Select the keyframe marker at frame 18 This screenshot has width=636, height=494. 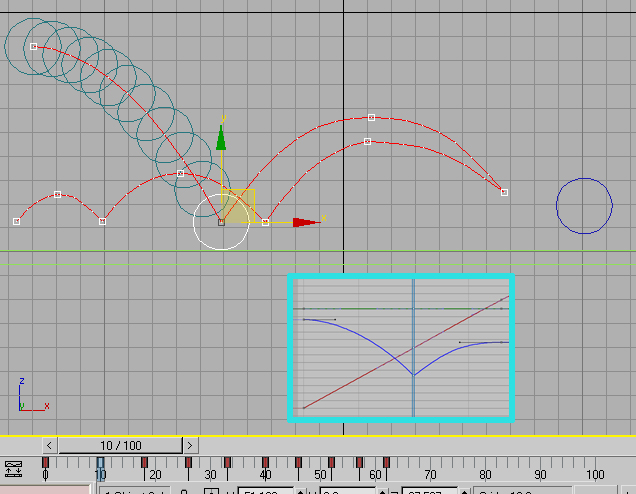[x=144, y=463]
